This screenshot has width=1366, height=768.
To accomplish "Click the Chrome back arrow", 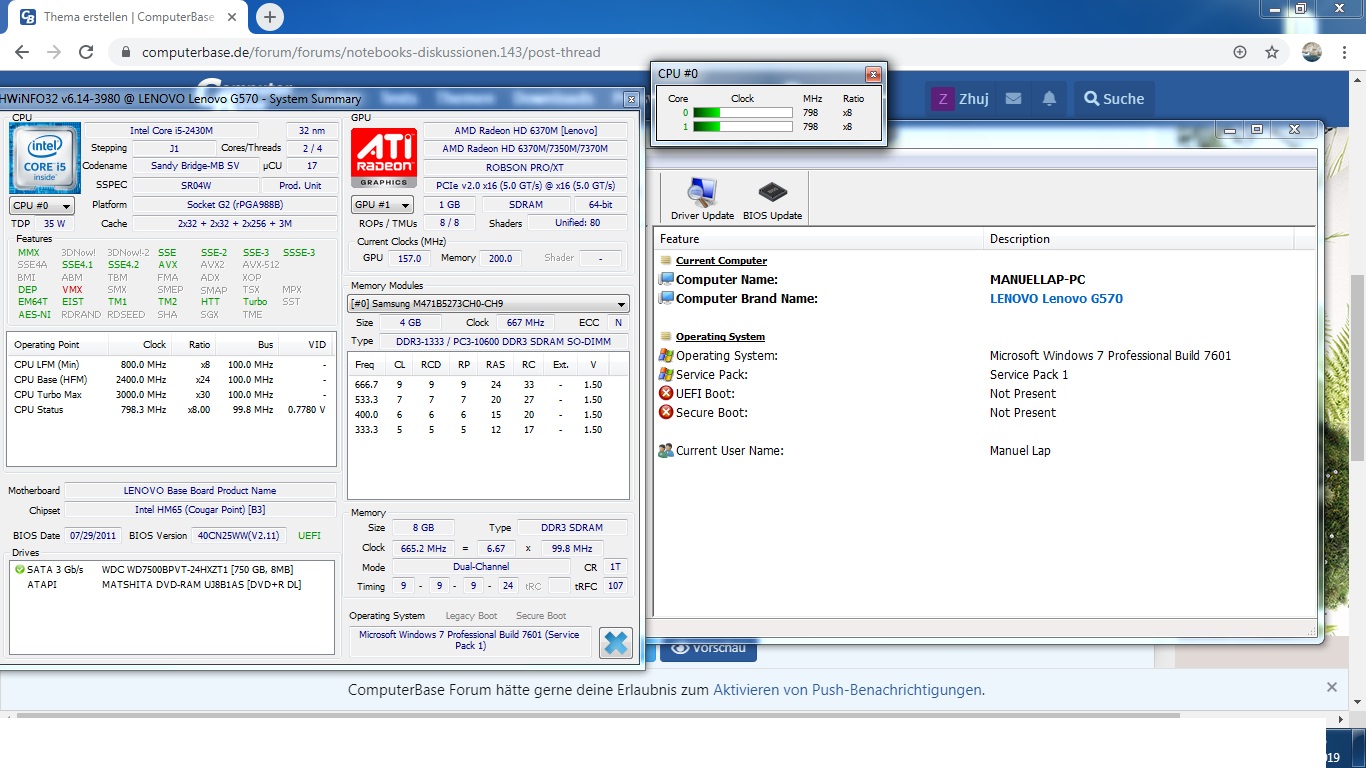I will [22, 52].
